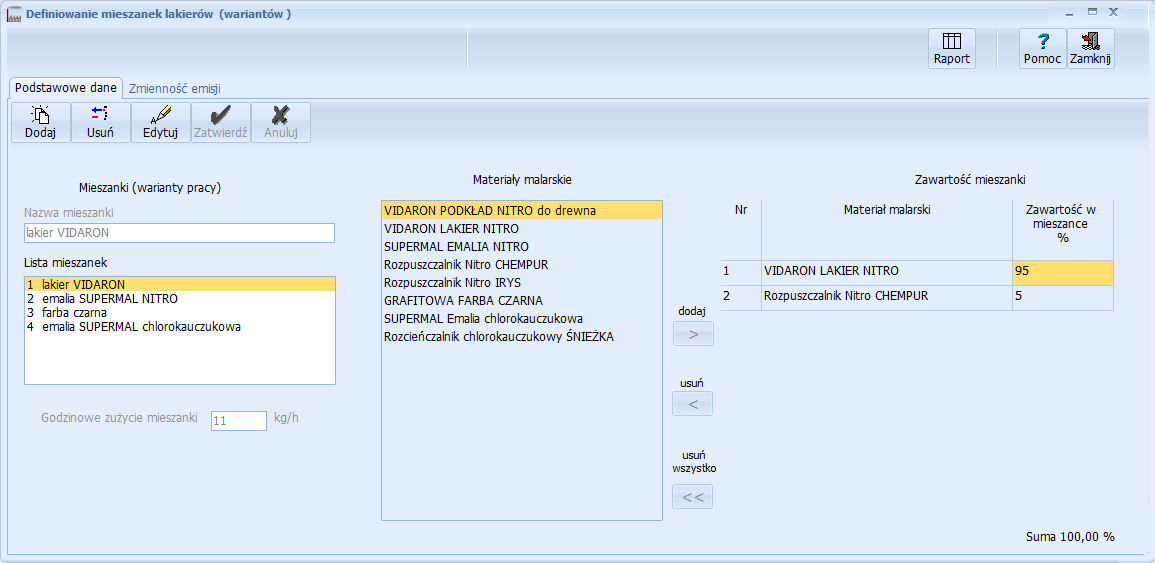This screenshot has width=1155, height=563.
Task: Select mixture farba czarna
Action: coord(180,312)
